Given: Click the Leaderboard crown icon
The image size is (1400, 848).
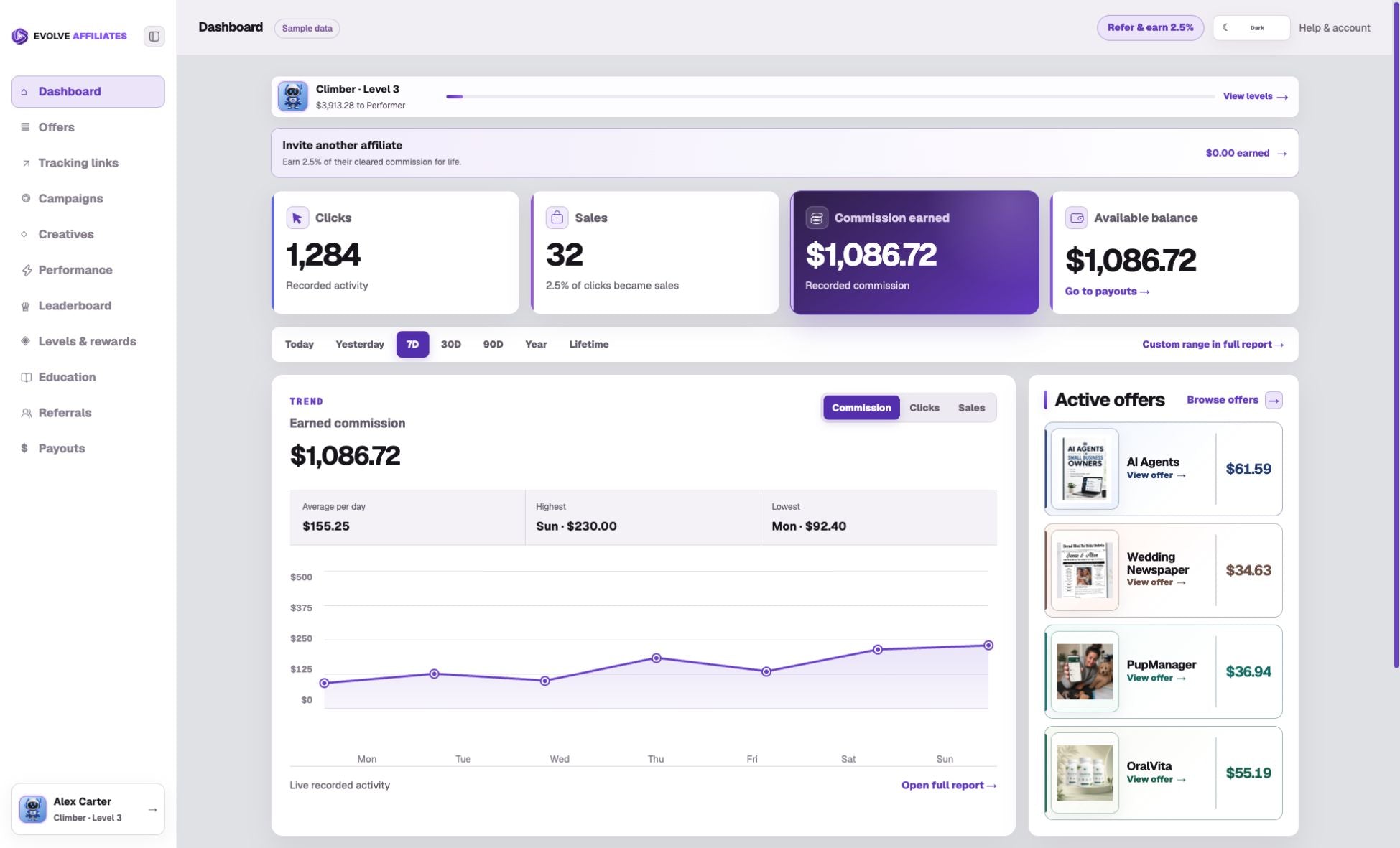Looking at the screenshot, I should 25,306.
